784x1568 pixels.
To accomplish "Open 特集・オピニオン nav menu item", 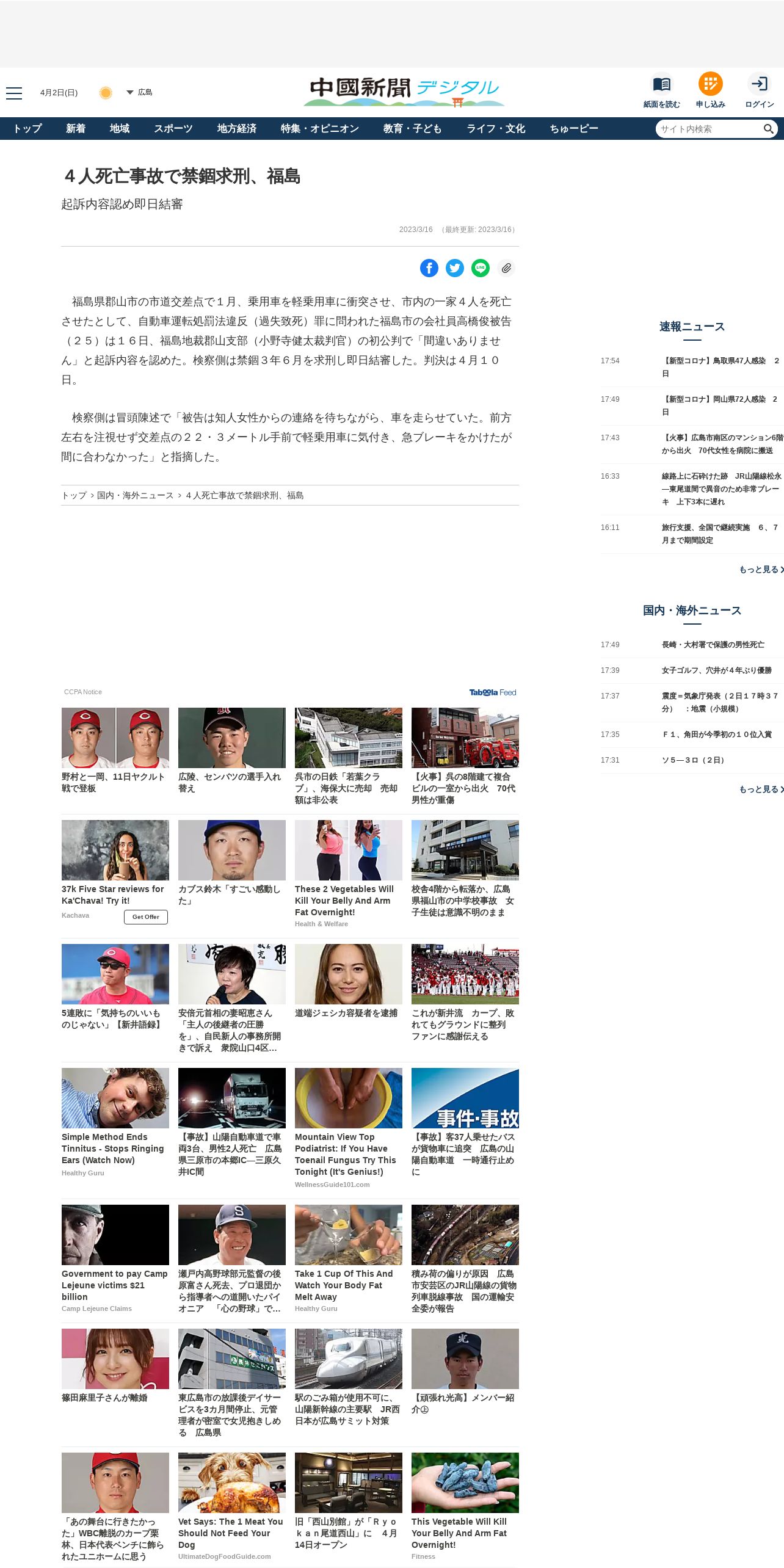I will coord(320,129).
